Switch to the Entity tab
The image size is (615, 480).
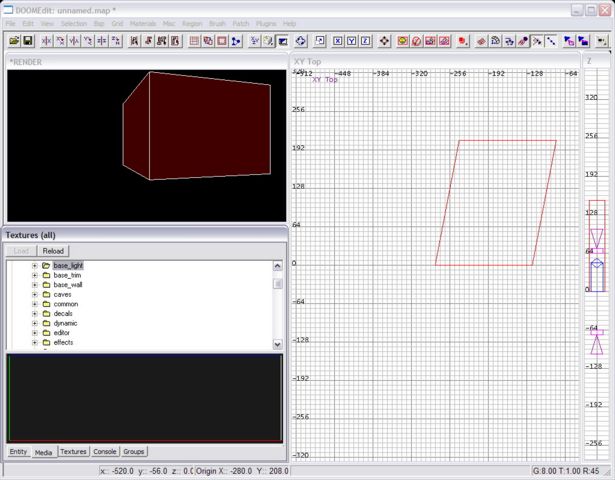18,452
